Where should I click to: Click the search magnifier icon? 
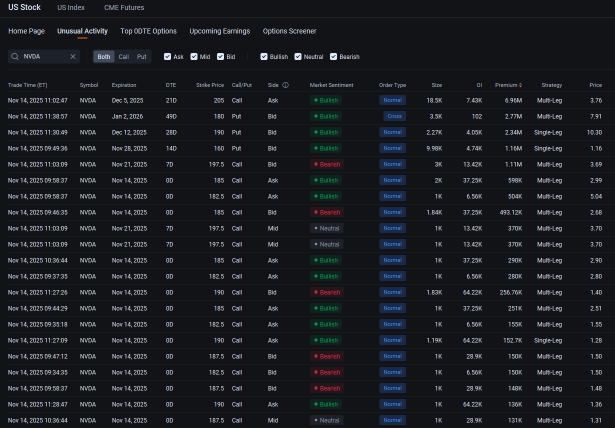(x=15, y=57)
